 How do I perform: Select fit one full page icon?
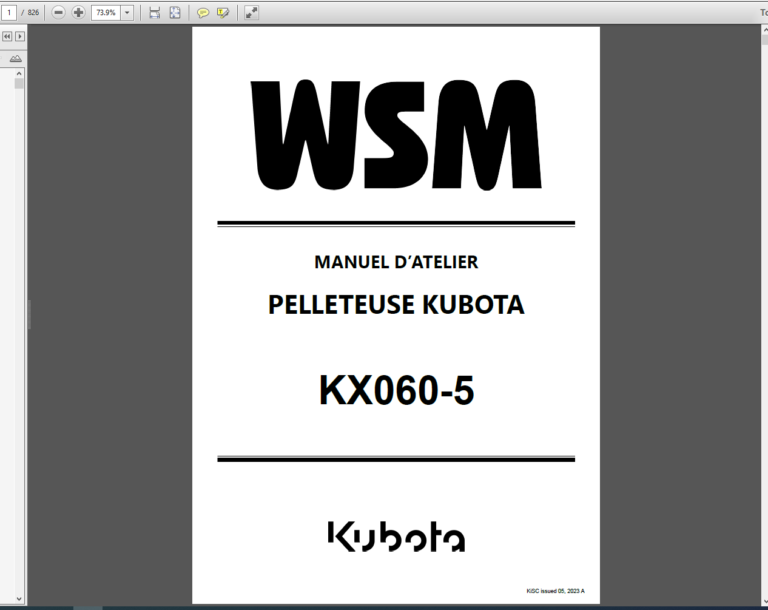175,13
